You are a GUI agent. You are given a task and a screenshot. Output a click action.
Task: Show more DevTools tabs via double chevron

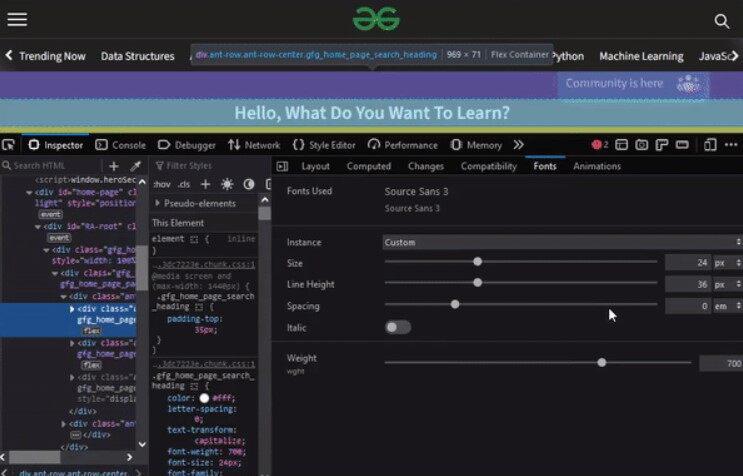[x=518, y=144]
